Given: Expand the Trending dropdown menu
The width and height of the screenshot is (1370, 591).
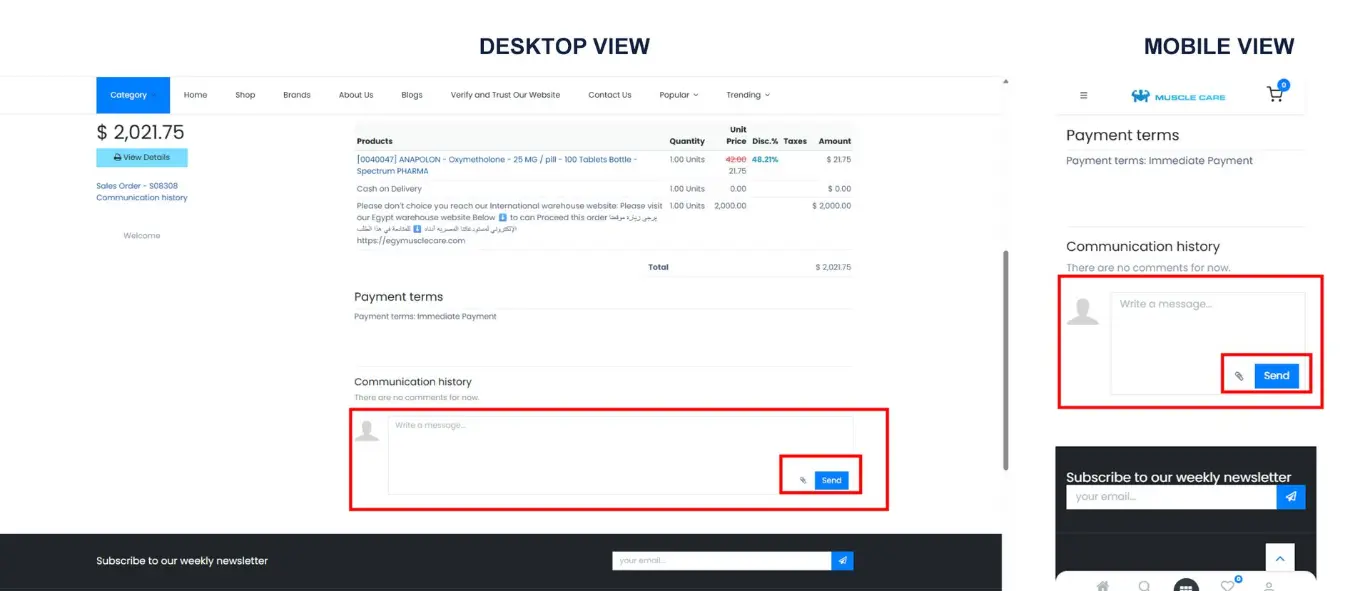Looking at the screenshot, I should pyautogui.click(x=748, y=95).
